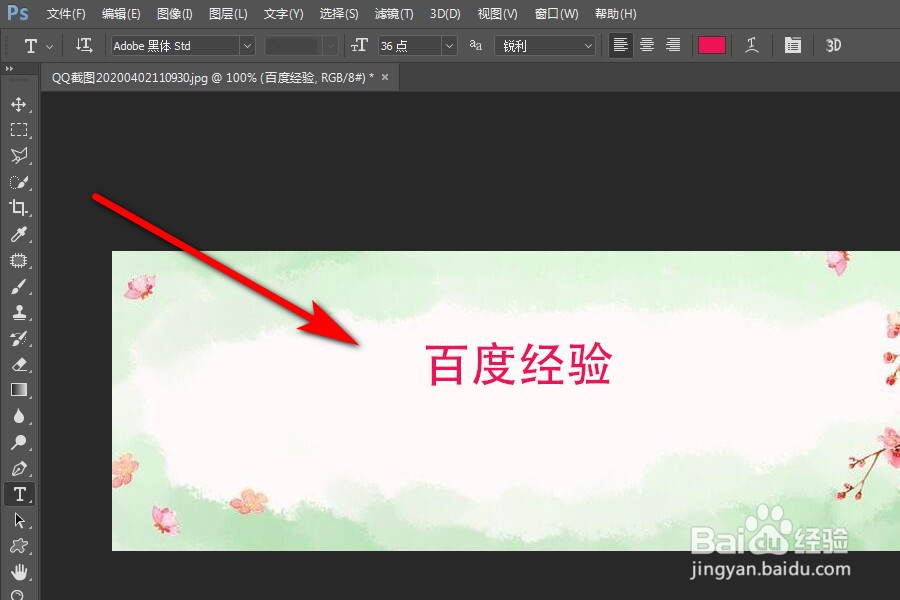
Task: Open the 文字(Y) menu
Action: coord(284,14)
